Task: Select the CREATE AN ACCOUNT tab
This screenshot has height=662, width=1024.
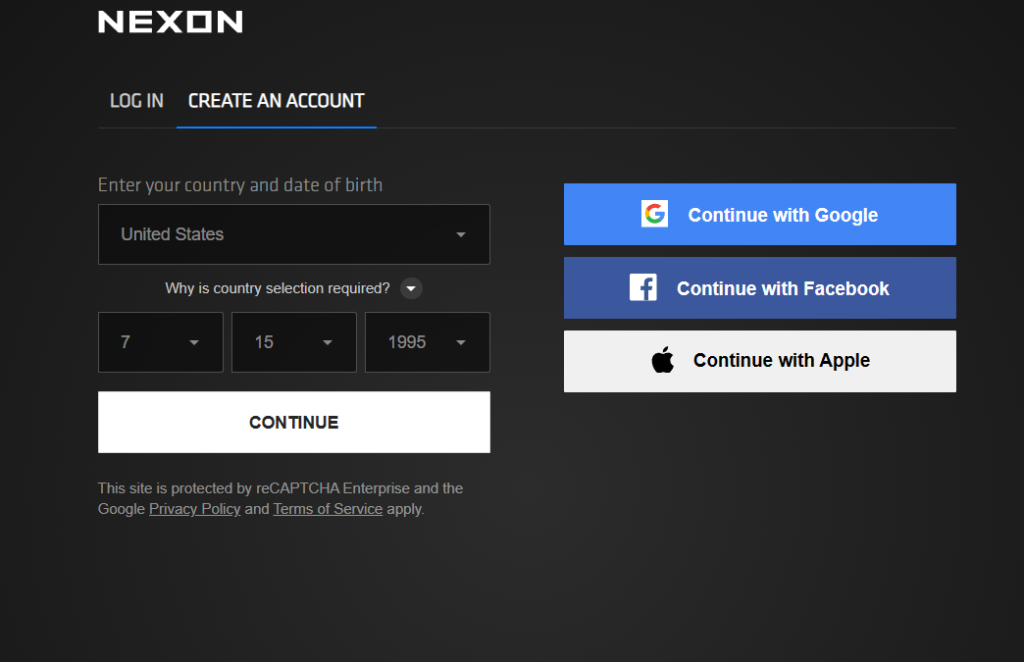Action: click(x=276, y=101)
